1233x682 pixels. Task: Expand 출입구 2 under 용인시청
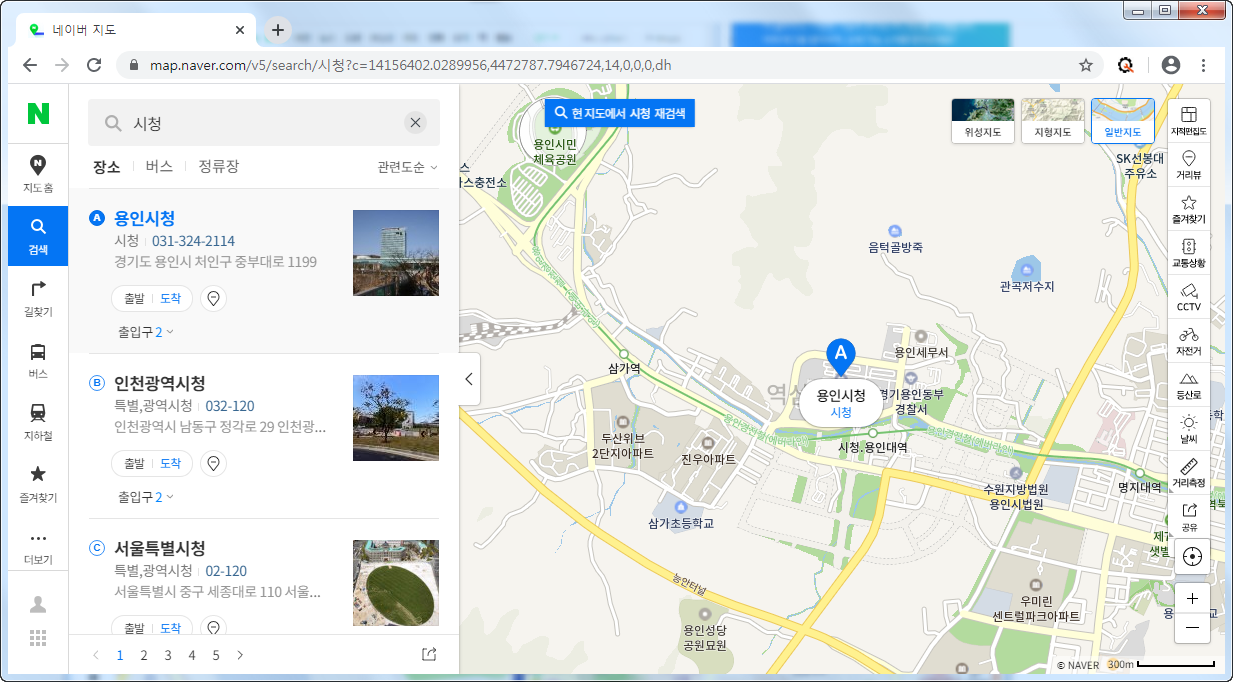[146, 331]
